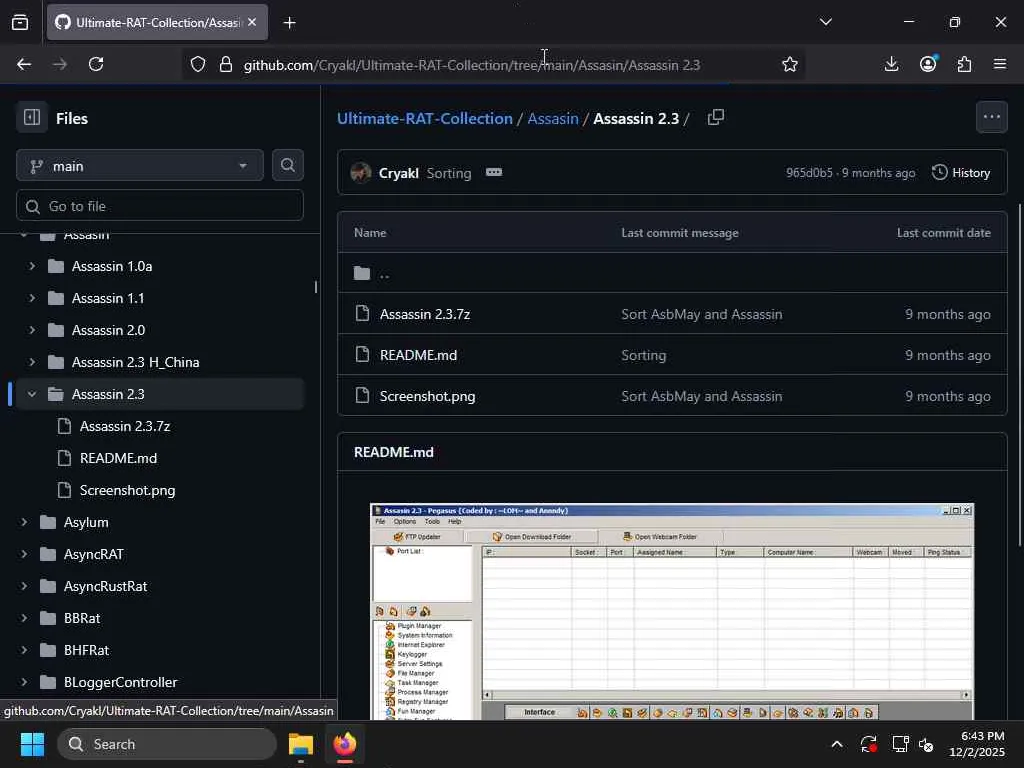Go back to the previous page
Viewport: 1024px width, 768px height.
tap(24, 64)
